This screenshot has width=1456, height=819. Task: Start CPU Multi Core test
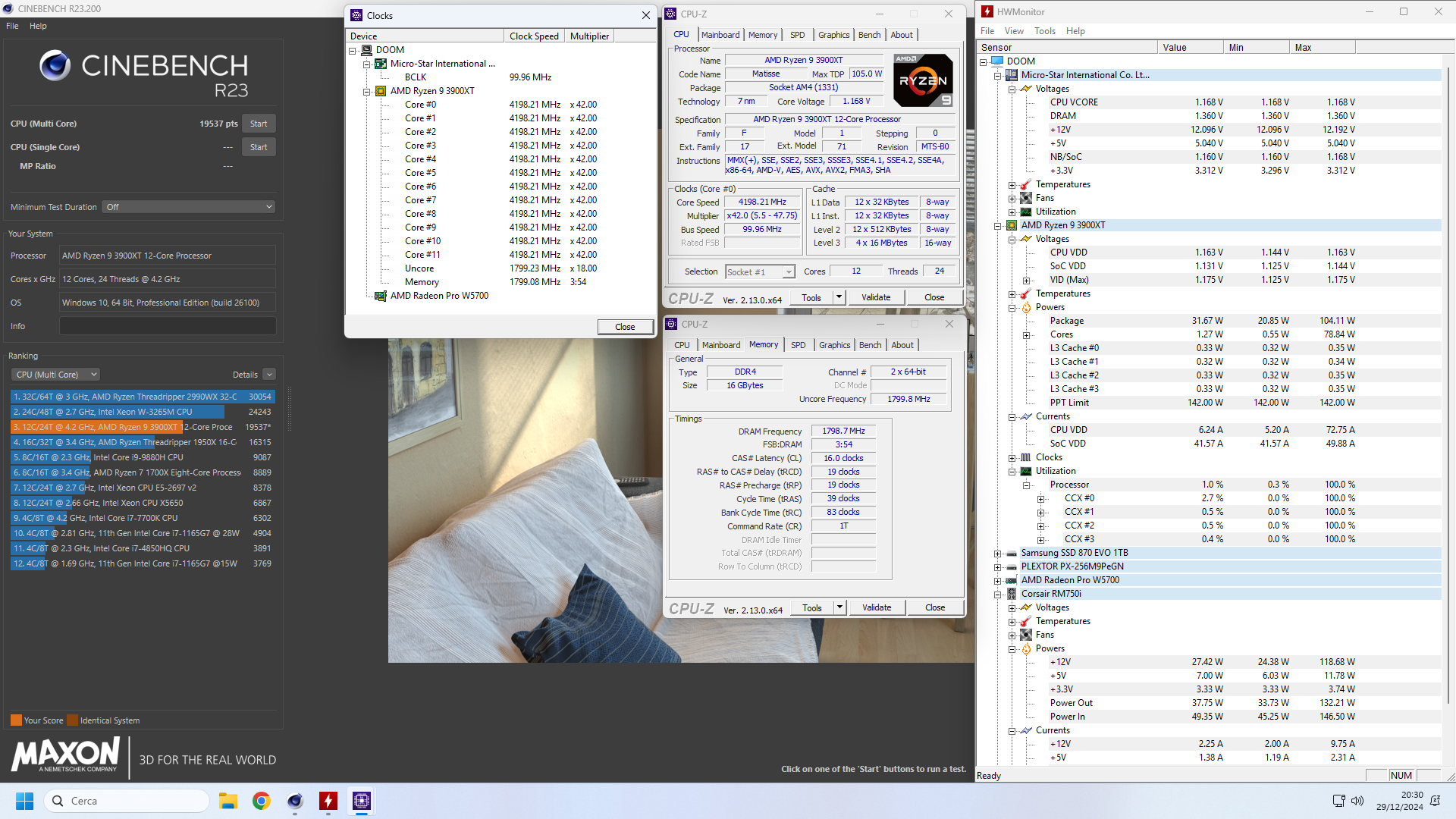(259, 124)
